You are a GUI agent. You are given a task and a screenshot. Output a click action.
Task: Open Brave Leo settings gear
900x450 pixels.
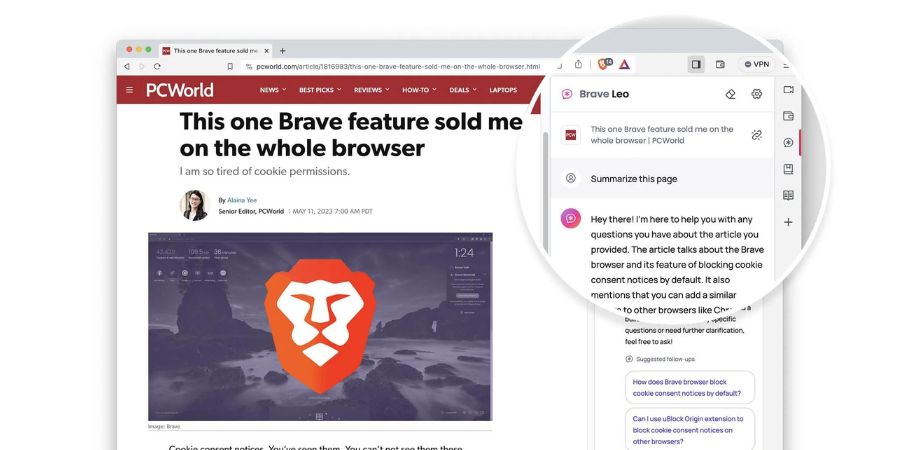(757, 94)
